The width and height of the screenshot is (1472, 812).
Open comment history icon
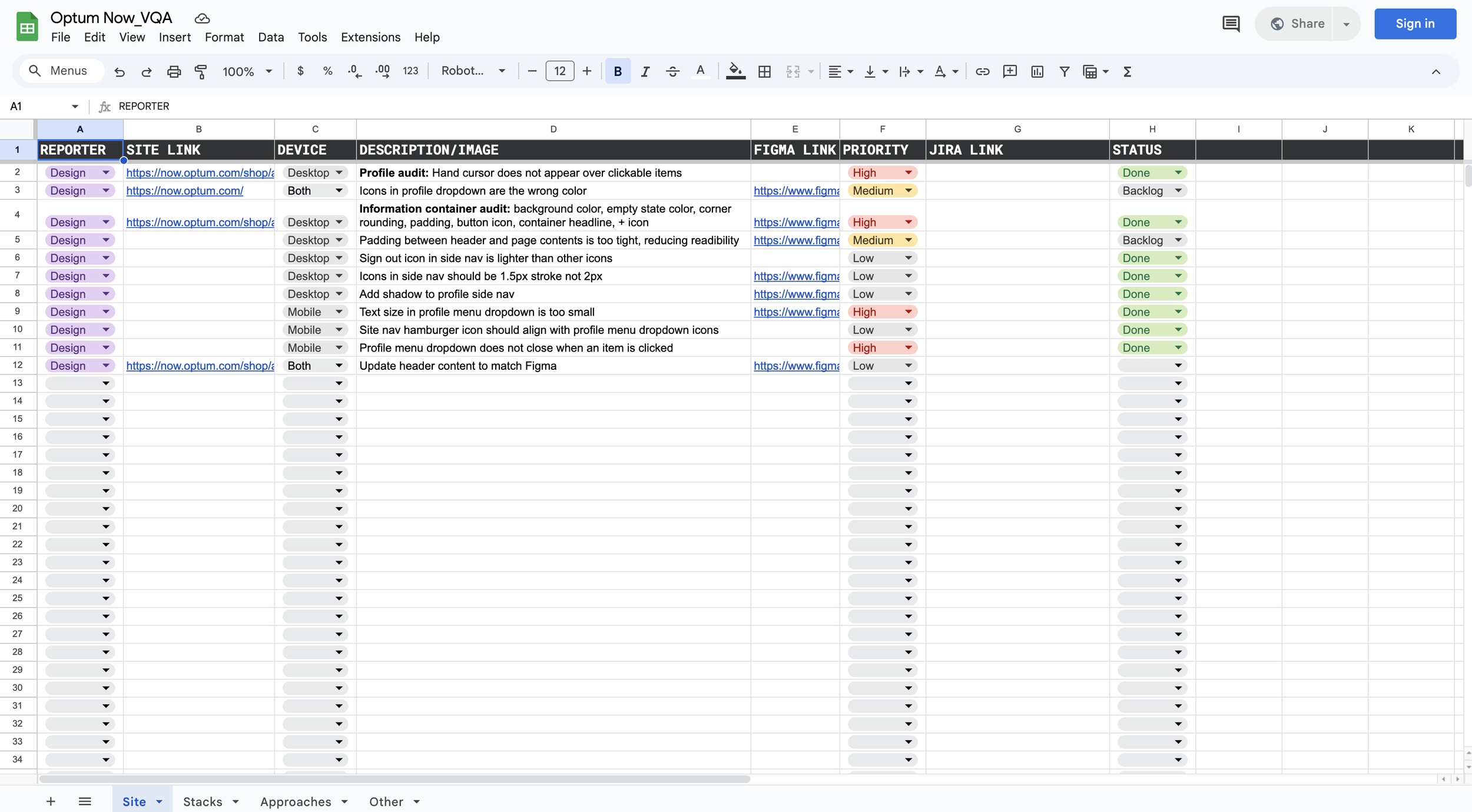click(x=1231, y=24)
